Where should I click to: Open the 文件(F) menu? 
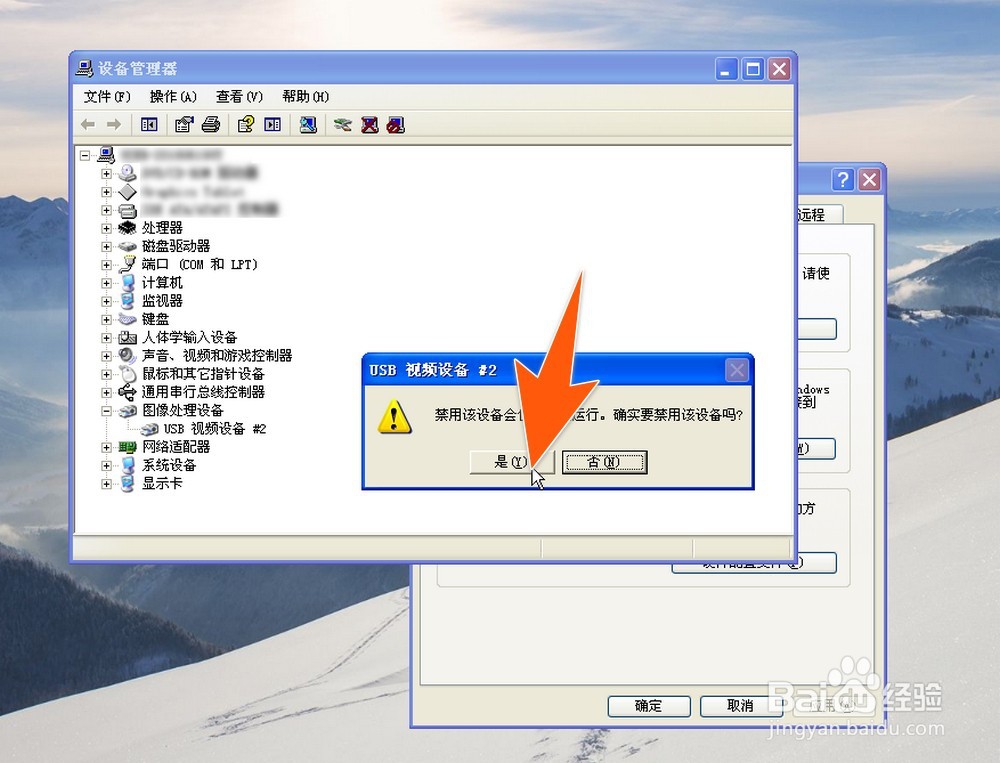[107, 97]
